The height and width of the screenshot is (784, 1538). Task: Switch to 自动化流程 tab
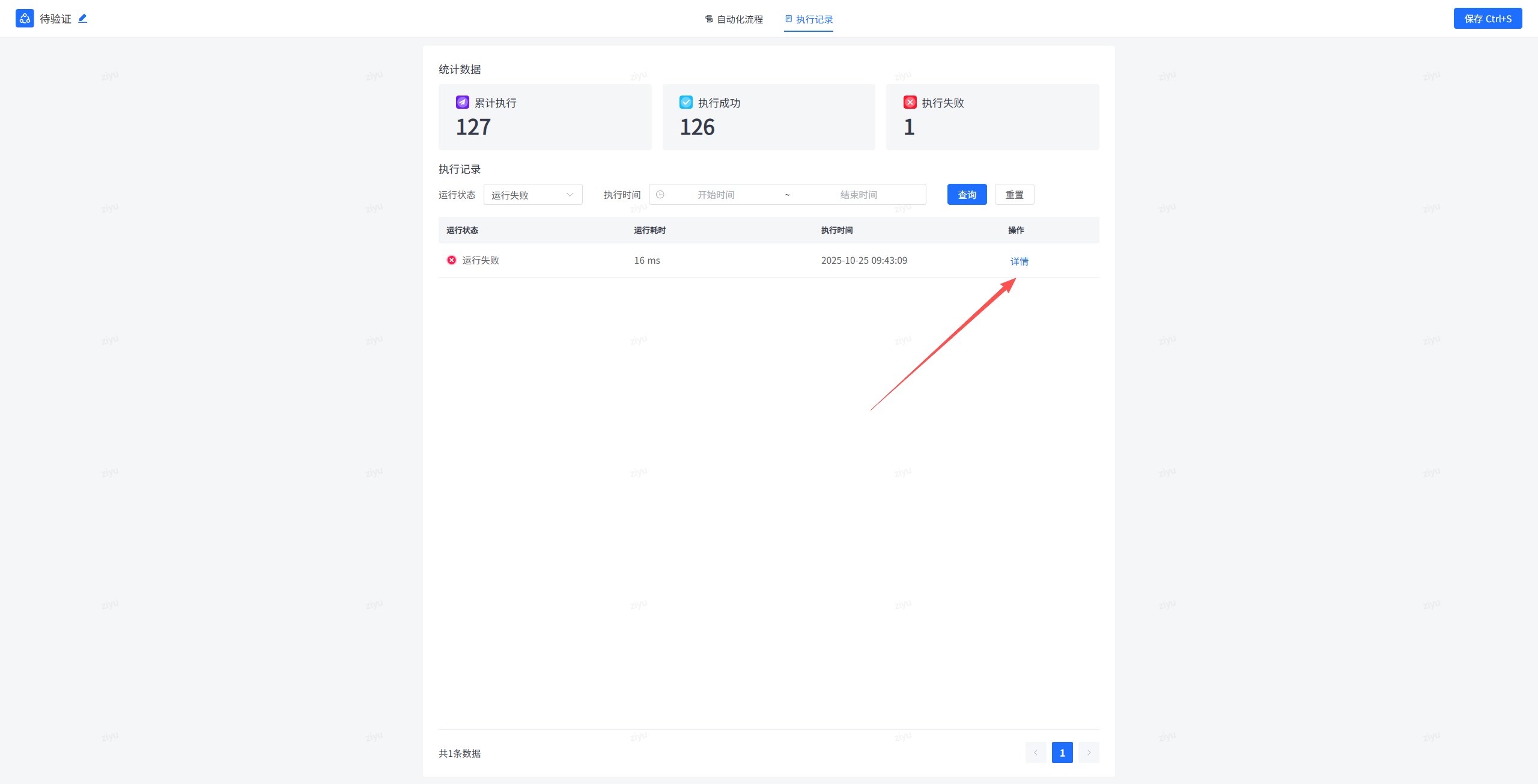pyautogui.click(x=734, y=19)
